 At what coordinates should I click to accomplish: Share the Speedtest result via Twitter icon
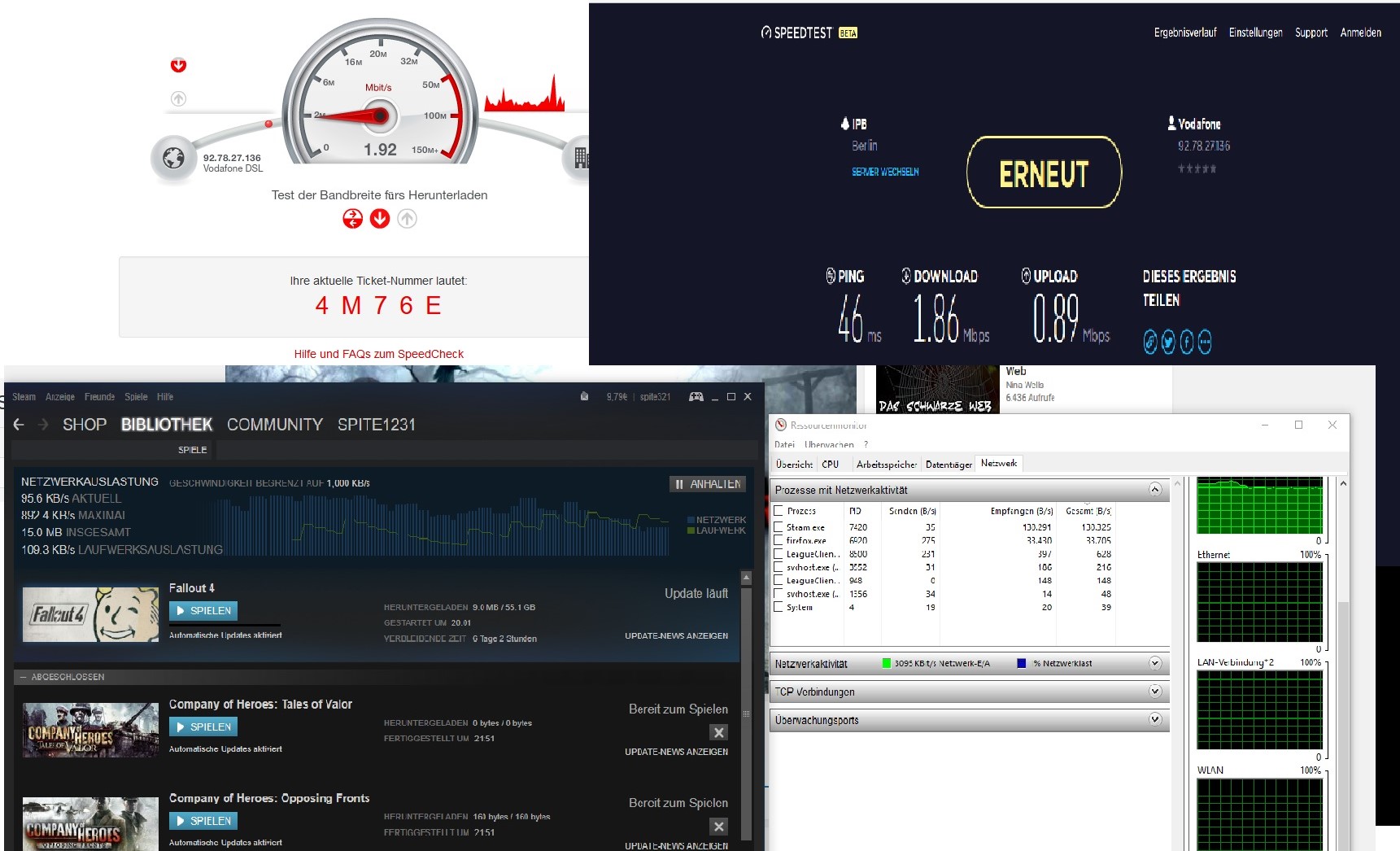1168,342
